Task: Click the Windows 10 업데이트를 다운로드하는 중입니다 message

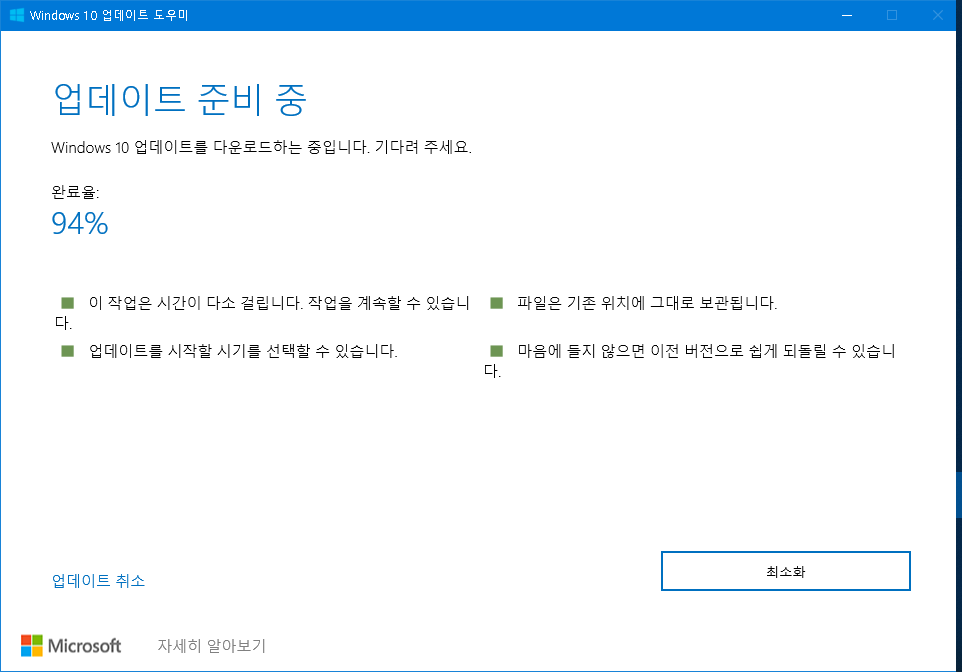Action: [x=261, y=147]
